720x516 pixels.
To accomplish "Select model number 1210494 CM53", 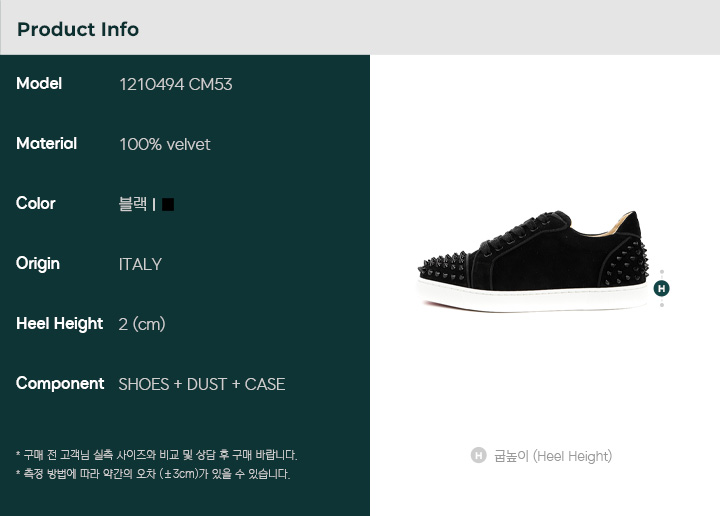I will [175, 84].
